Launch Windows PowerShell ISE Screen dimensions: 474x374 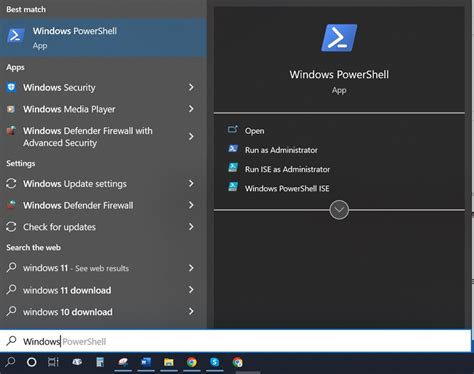tap(287, 188)
